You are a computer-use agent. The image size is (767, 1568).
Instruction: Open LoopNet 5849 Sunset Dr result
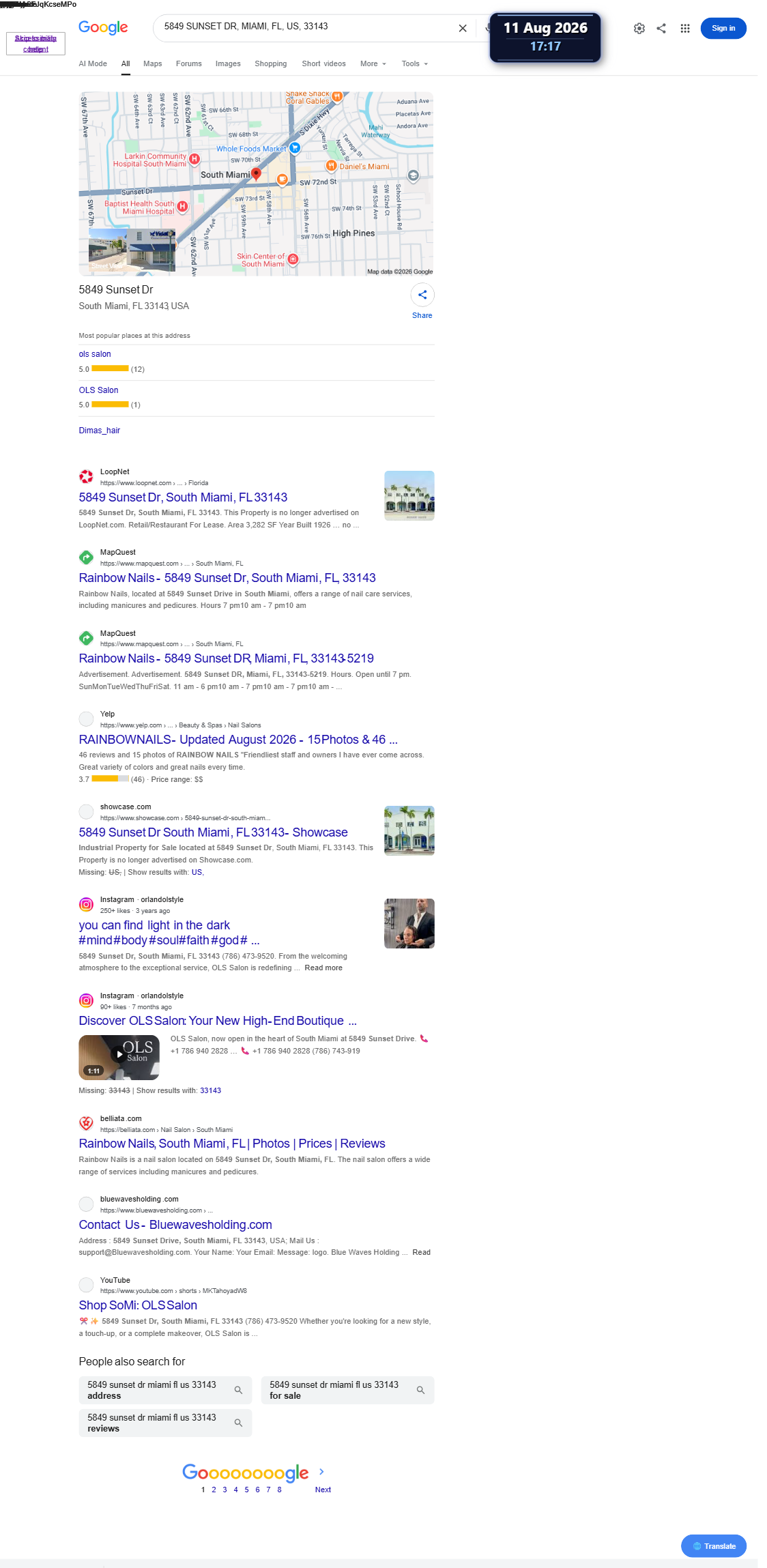tap(183, 497)
